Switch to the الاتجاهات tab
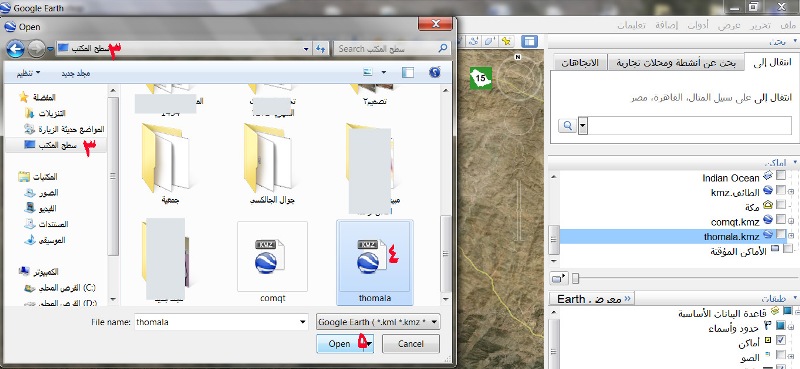Screen dimensions: 800x369 pos(580,63)
